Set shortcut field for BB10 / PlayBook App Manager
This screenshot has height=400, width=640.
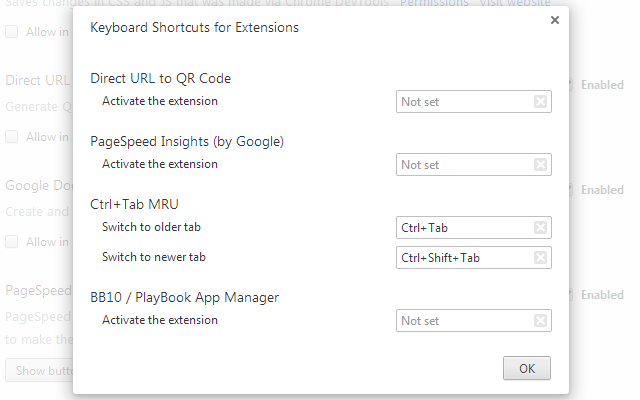(x=473, y=320)
